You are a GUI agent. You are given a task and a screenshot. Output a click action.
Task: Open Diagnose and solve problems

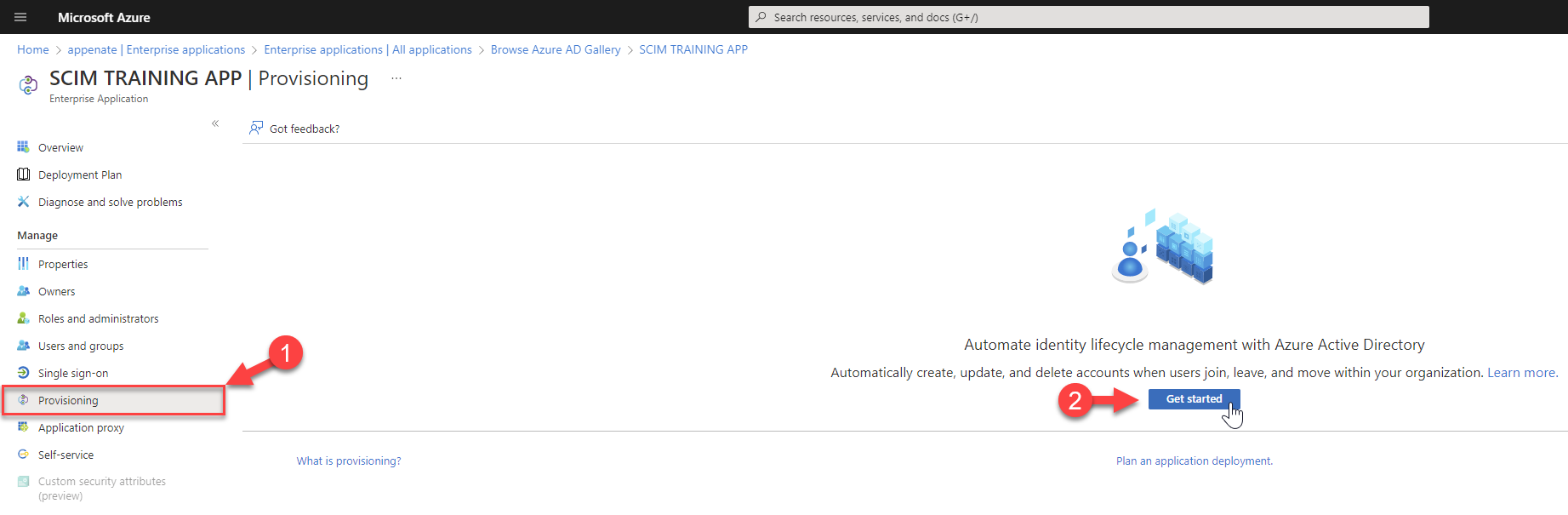111,202
